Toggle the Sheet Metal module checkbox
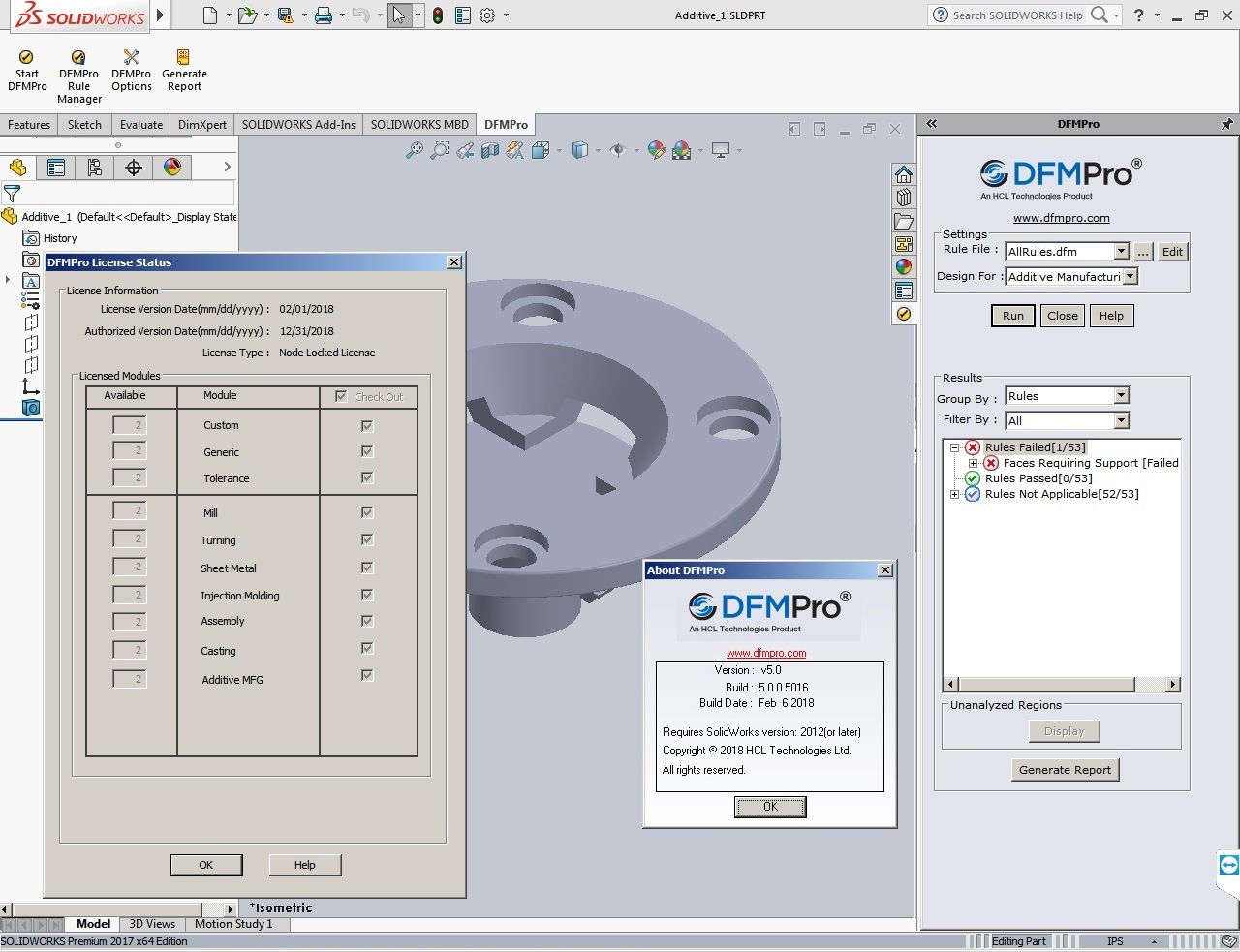The height and width of the screenshot is (952, 1240). tap(367, 568)
